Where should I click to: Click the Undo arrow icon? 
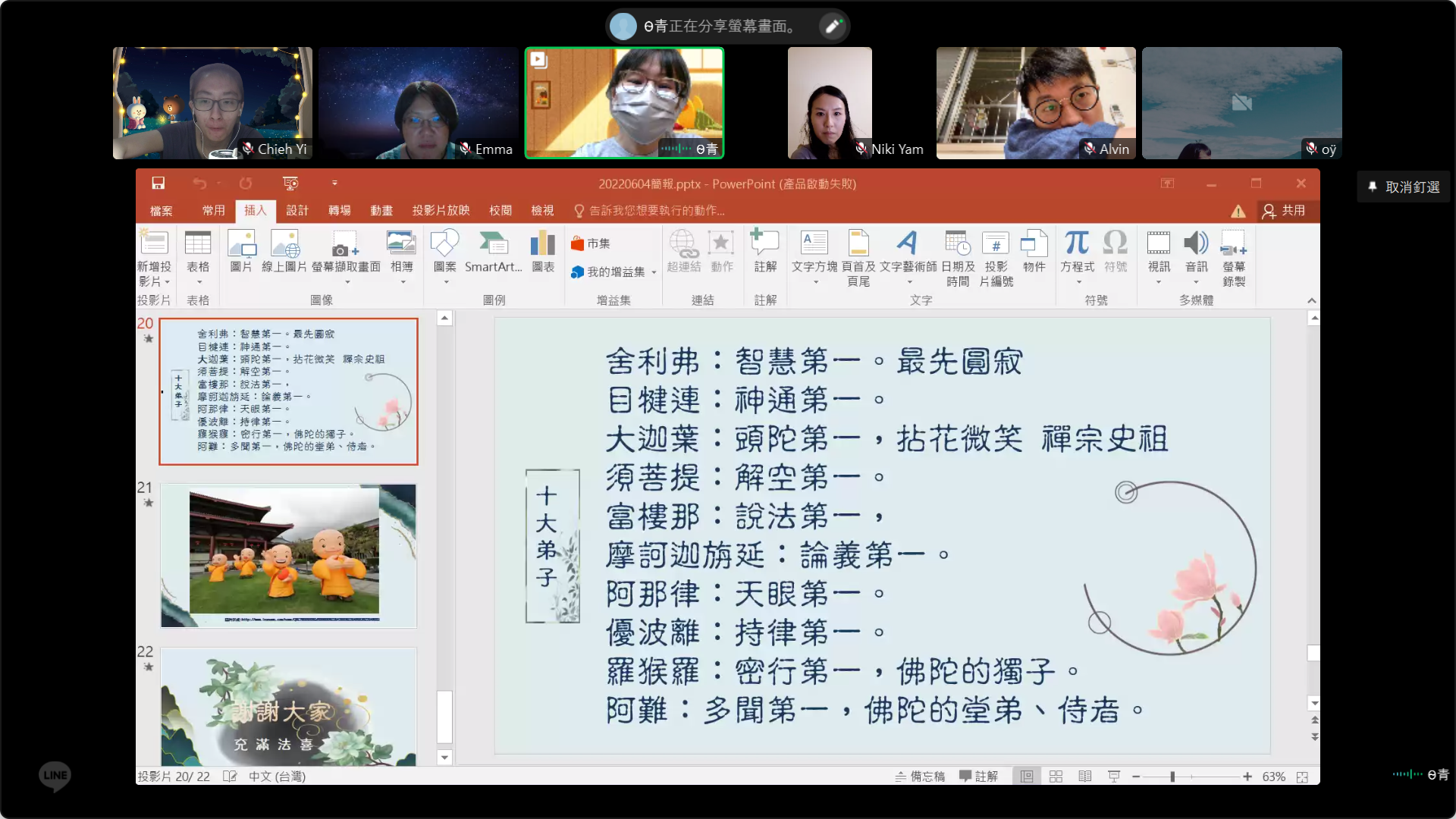click(x=199, y=183)
